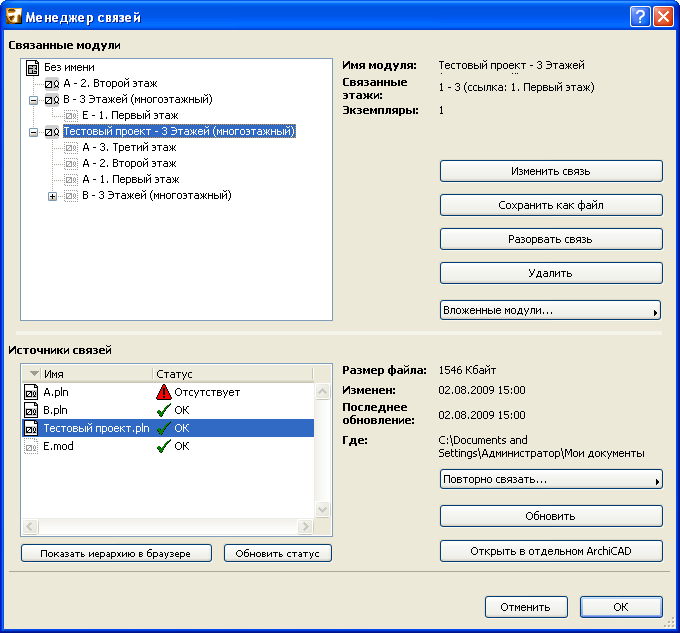The image size is (680, 633).
Task: Click the Отменить button
Action: pyautogui.click(x=526, y=607)
